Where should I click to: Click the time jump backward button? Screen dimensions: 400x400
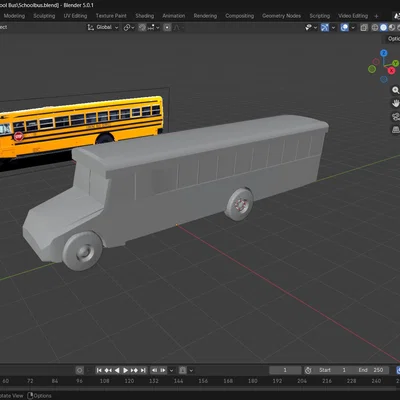click(154, 370)
